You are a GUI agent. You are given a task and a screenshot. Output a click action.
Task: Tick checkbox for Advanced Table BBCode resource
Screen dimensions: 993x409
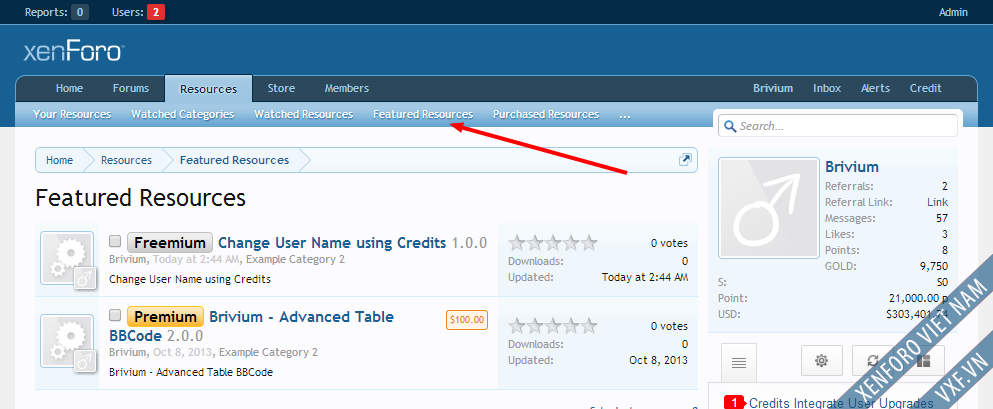click(115, 315)
